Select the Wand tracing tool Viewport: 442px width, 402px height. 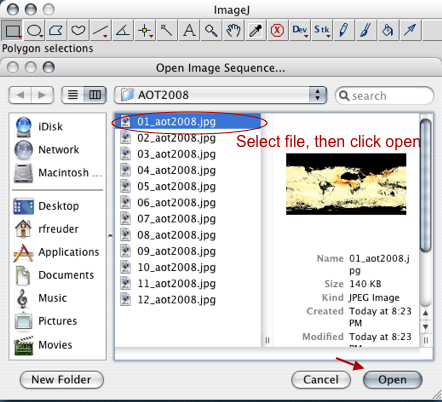166,30
